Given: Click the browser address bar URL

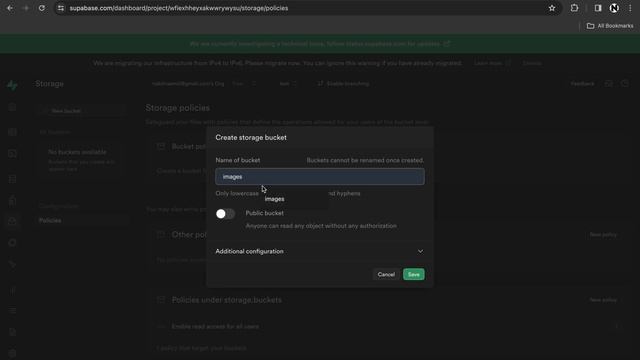Looking at the screenshot, I should coord(179,8).
